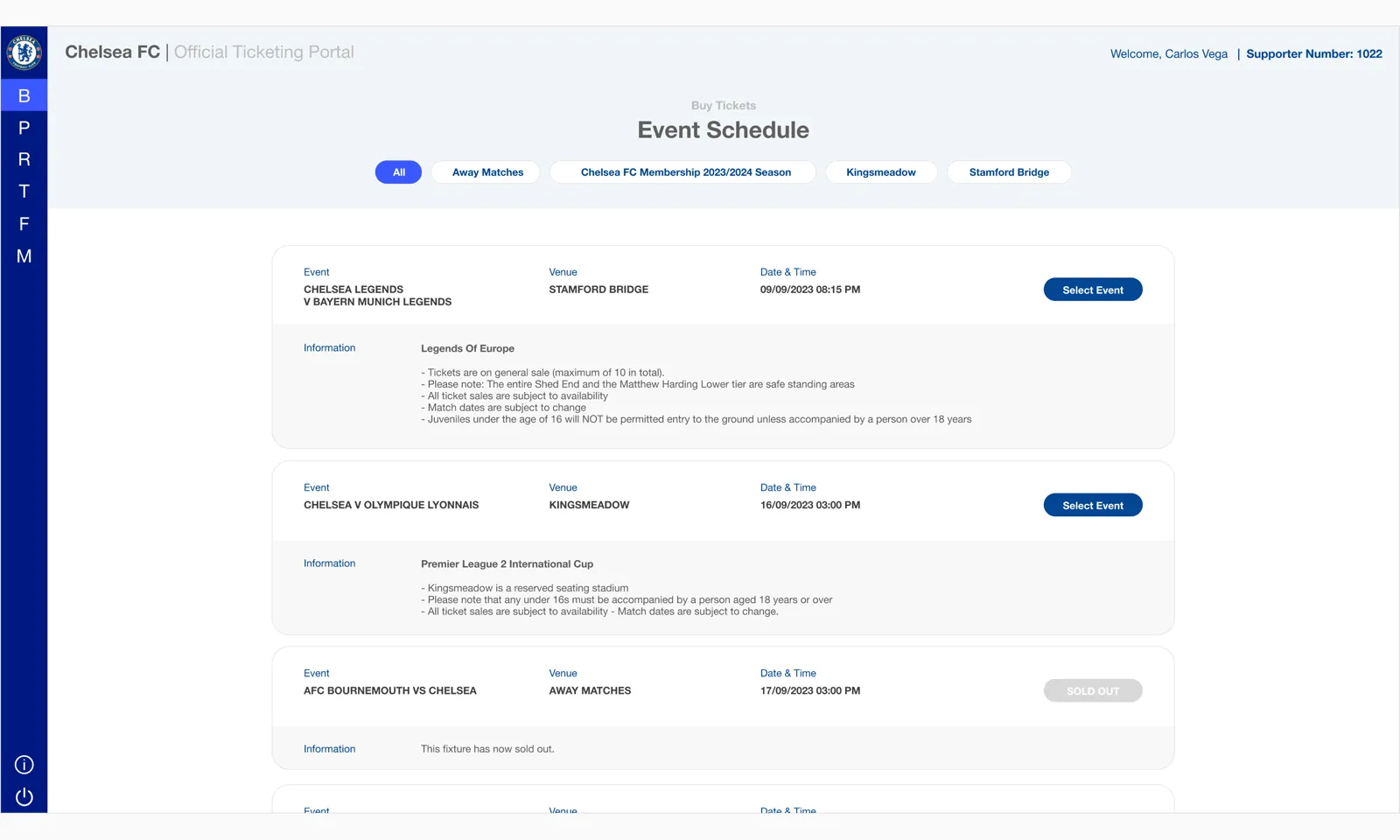The image size is (1400, 840).
Task: Open the information icon in sidebar
Action: (x=24, y=765)
